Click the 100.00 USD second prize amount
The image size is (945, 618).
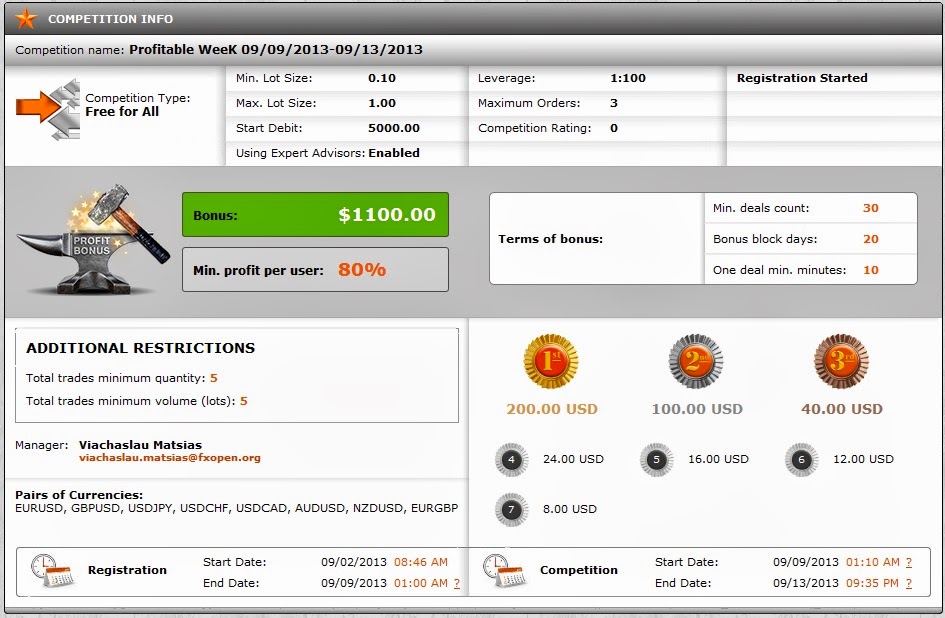point(697,409)
